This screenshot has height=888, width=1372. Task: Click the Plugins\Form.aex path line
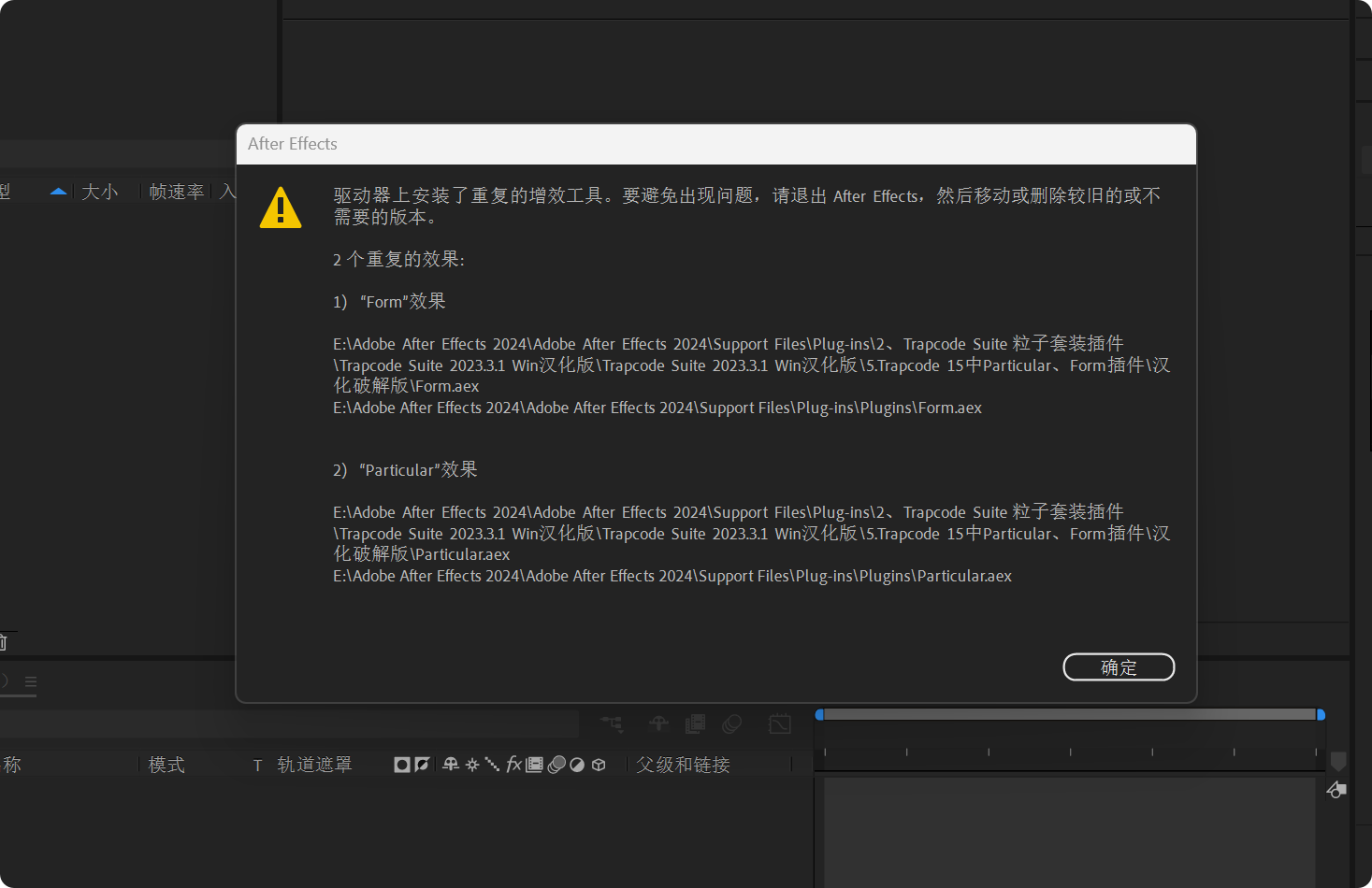[657, 408]
